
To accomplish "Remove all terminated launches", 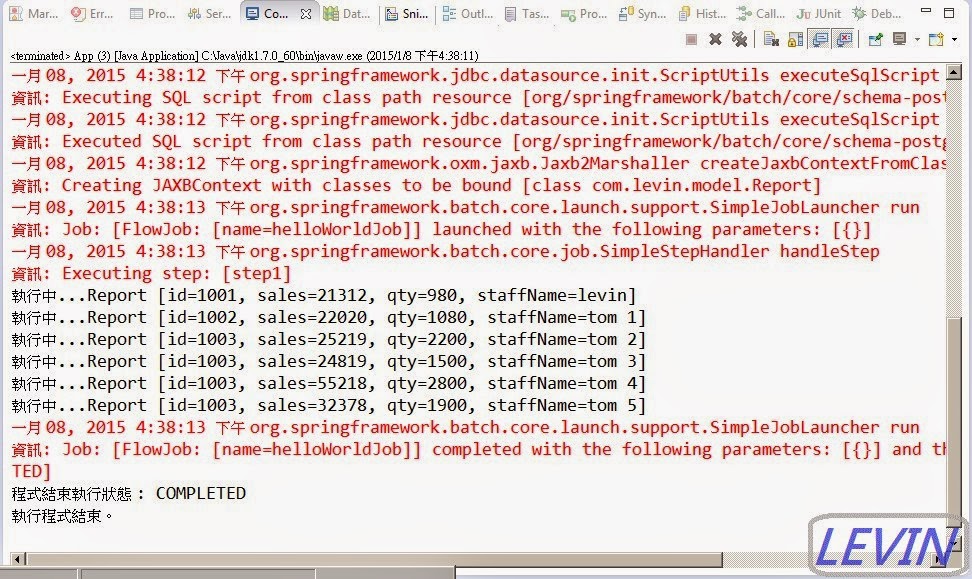I will pos(741,37).
